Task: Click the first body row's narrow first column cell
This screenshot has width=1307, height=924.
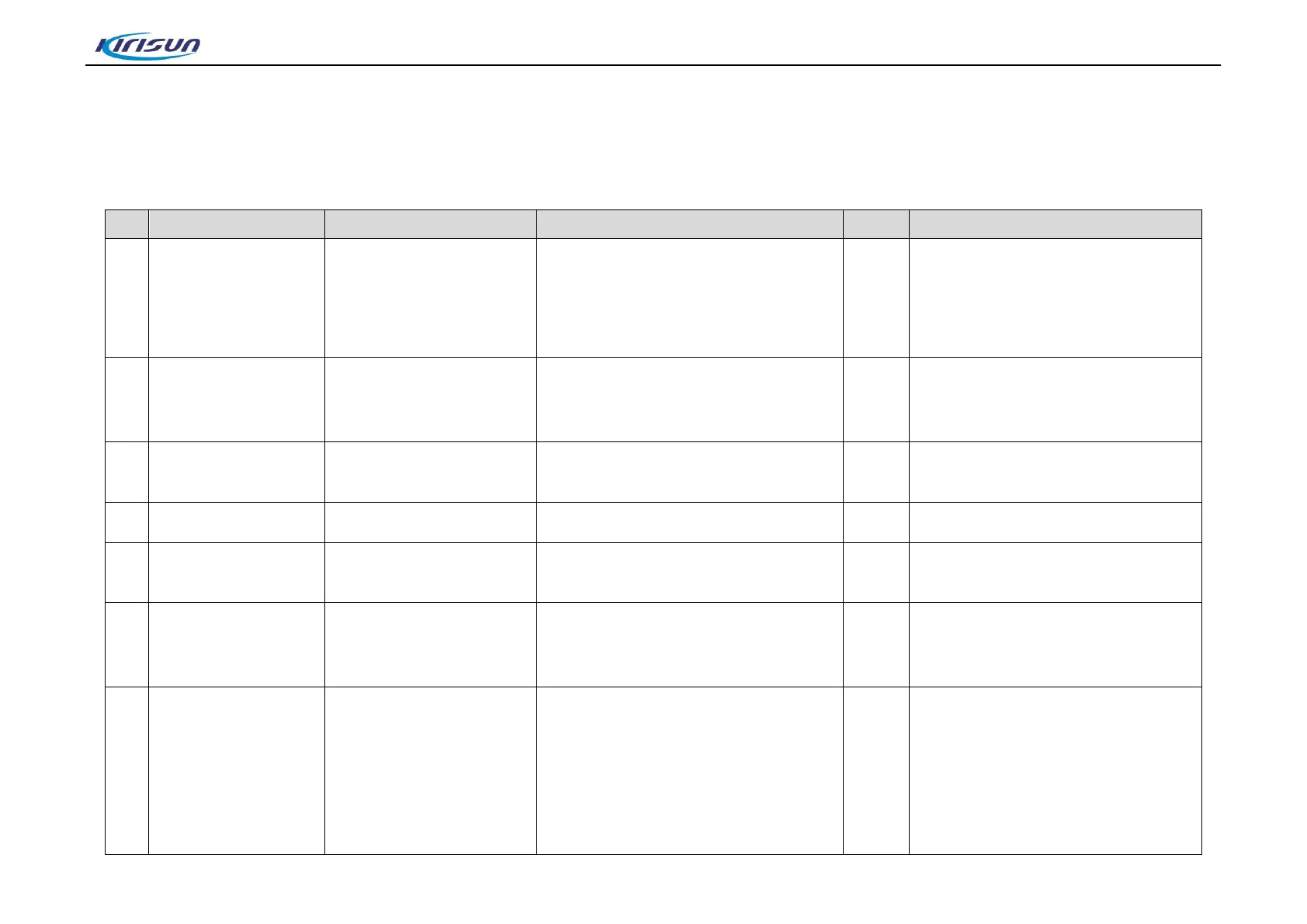Action: pyautogui.click(x=127, y=298)
